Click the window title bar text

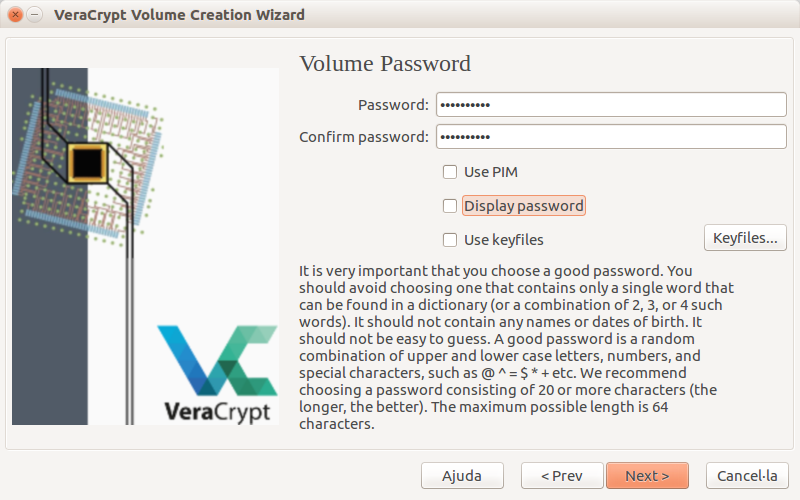[x=180, y=15]
